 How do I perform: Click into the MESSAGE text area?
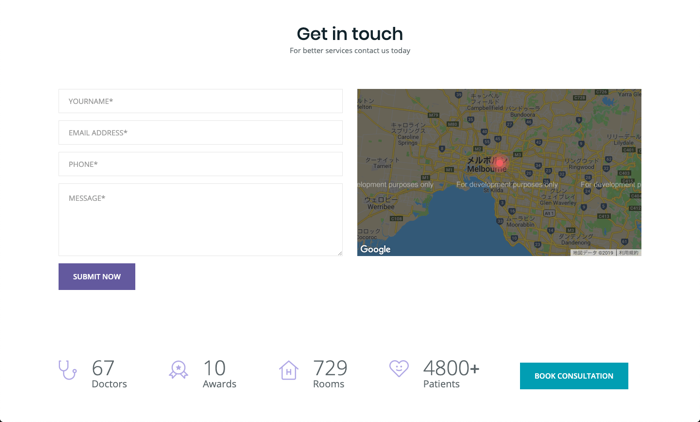(x=200, y=219)
